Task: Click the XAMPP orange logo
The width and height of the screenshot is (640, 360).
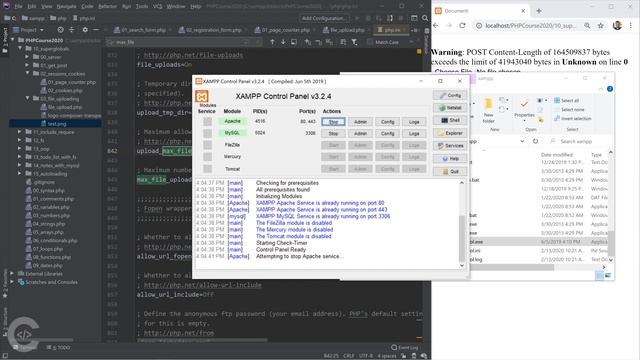Action: 202,97
